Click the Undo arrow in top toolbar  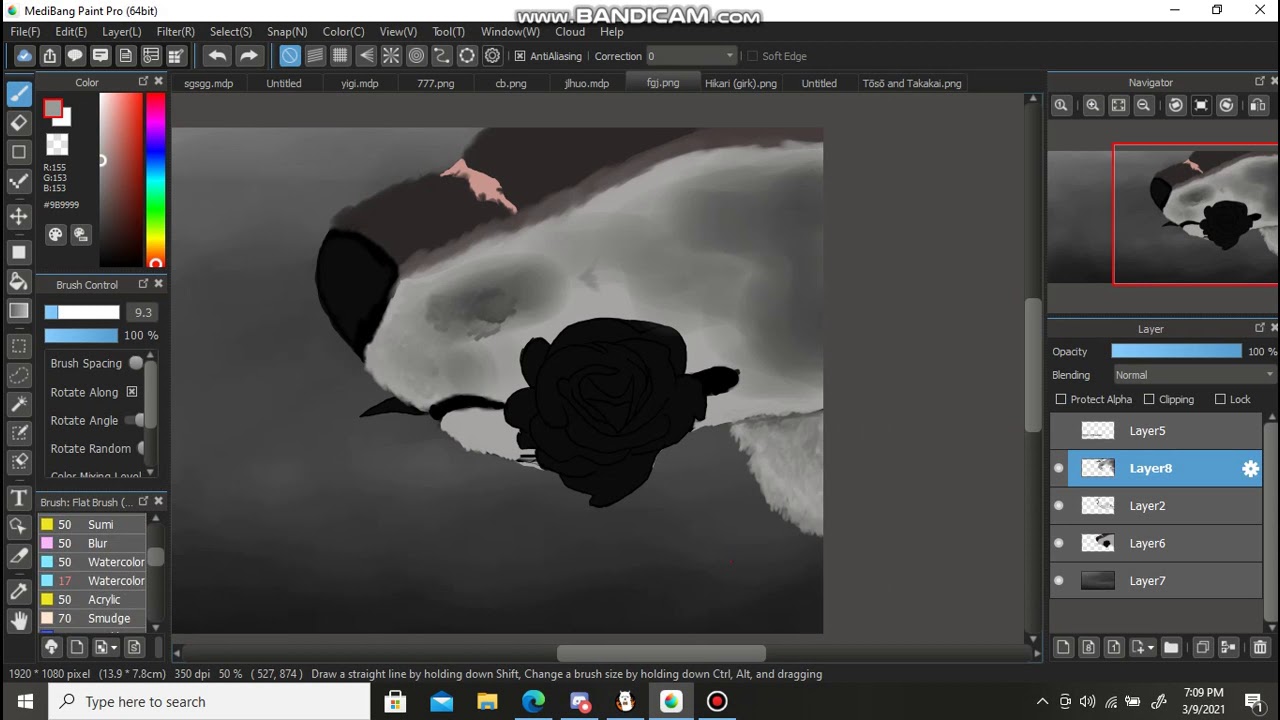pyautogui.click(x=217, y=56)
